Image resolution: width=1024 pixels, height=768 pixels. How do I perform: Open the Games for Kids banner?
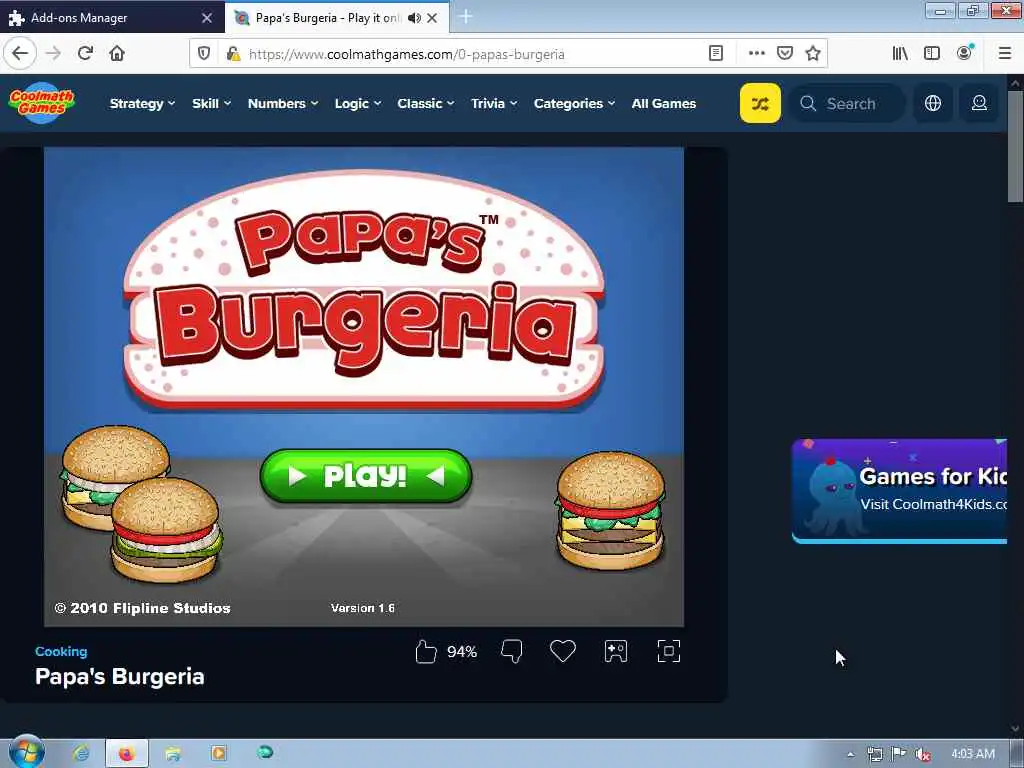click(899, 490)
